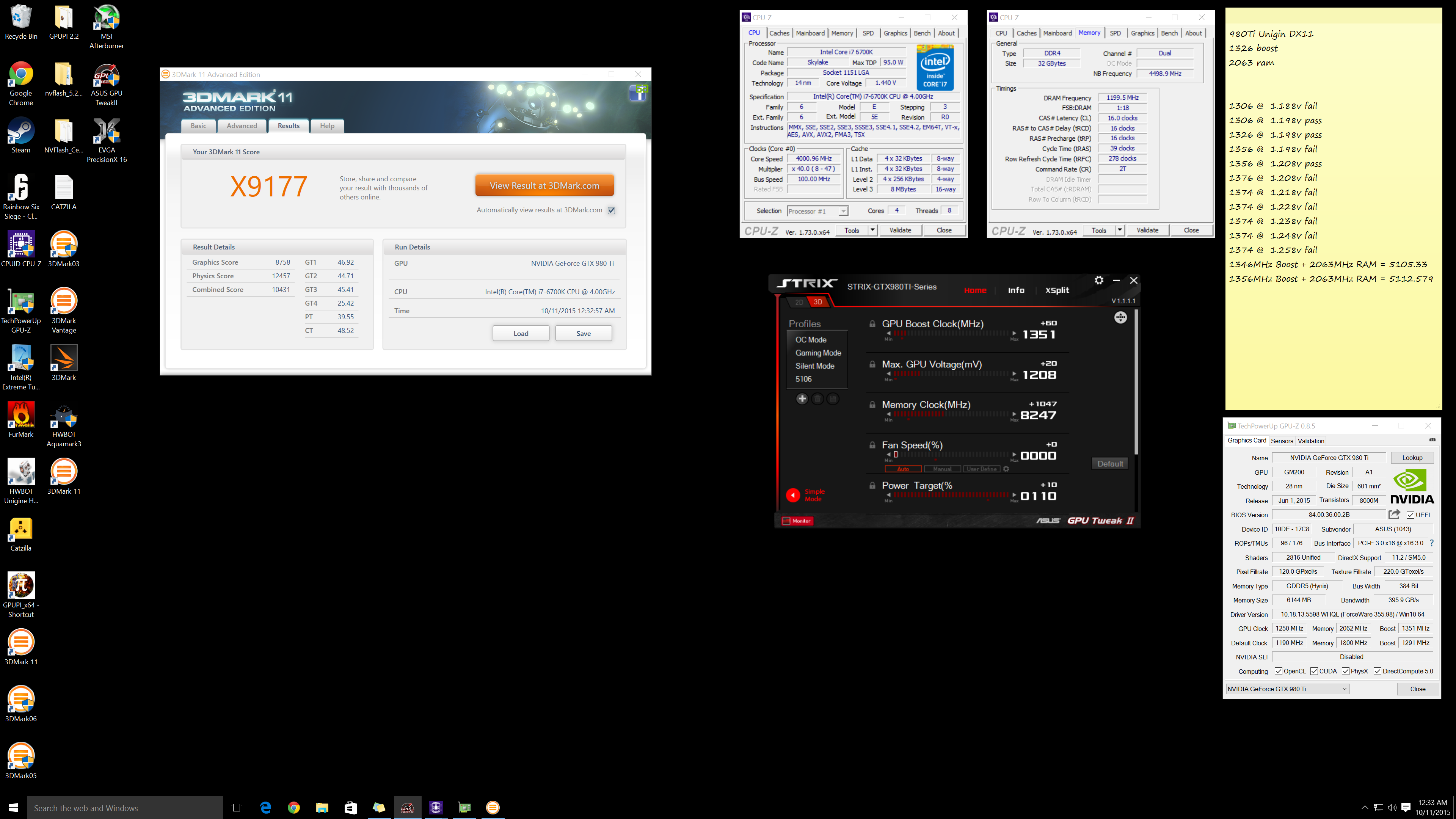The width and height of the screenshot is (1456, 819).
Task: Toggle automatically view results at 3DMark.com
Action: click(611, 210)
